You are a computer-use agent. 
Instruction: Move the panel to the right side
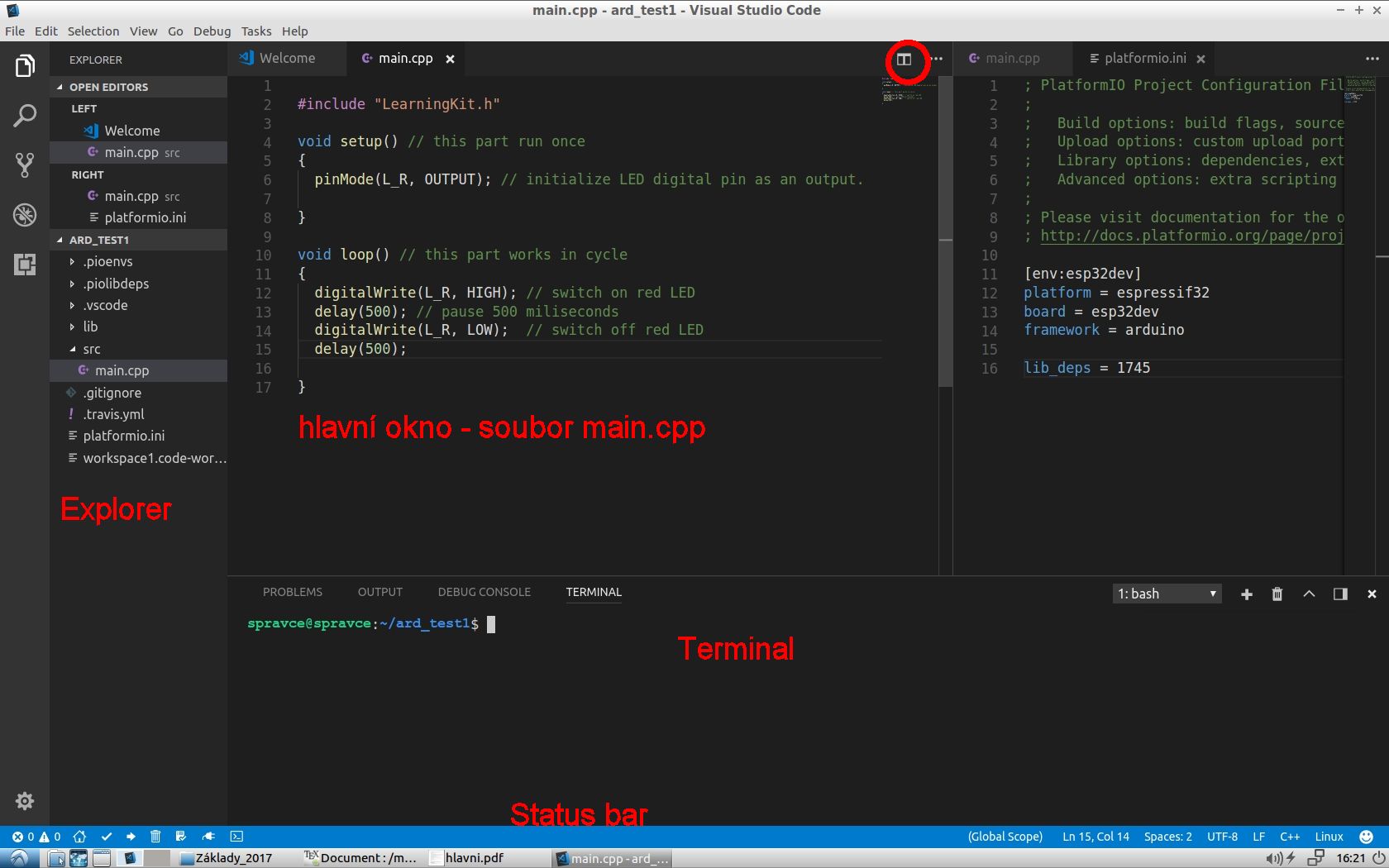(x=1340, y=594)
